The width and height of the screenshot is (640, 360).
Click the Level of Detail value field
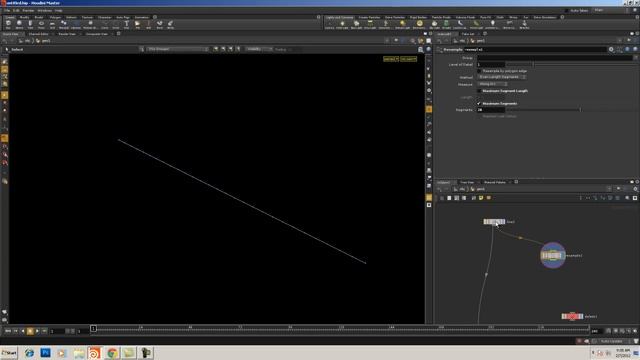pyautogui.click(x=491, y=64)
